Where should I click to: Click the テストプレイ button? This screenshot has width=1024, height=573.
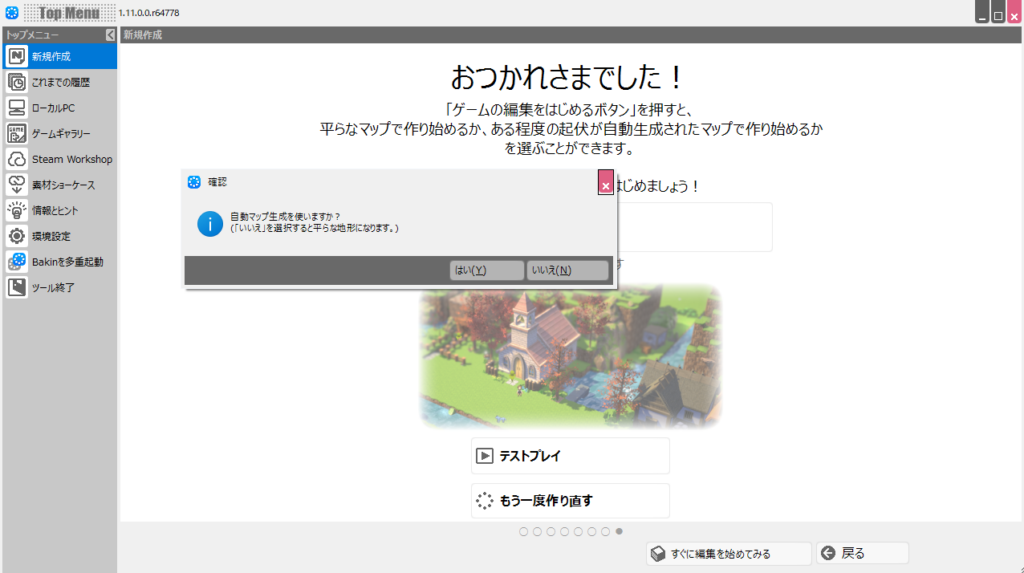pos(570,455)
